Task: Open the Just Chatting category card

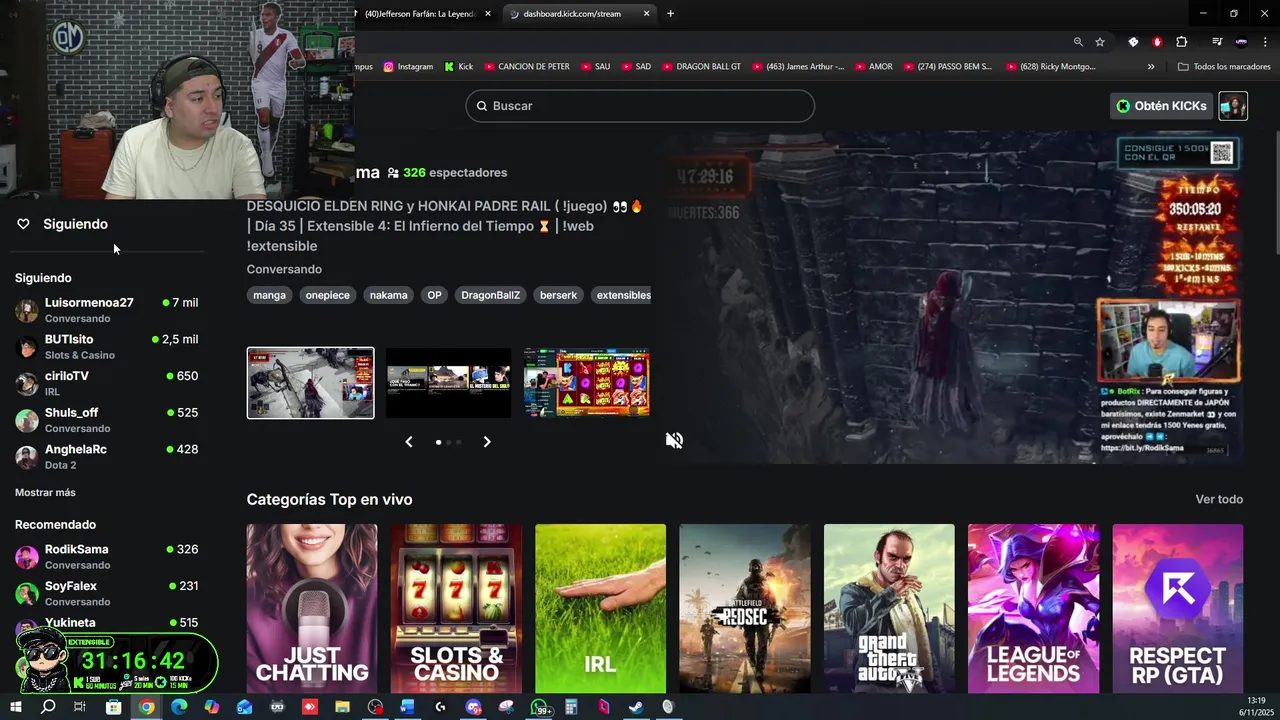Action: pyautogui.click(x=312, y=608)
